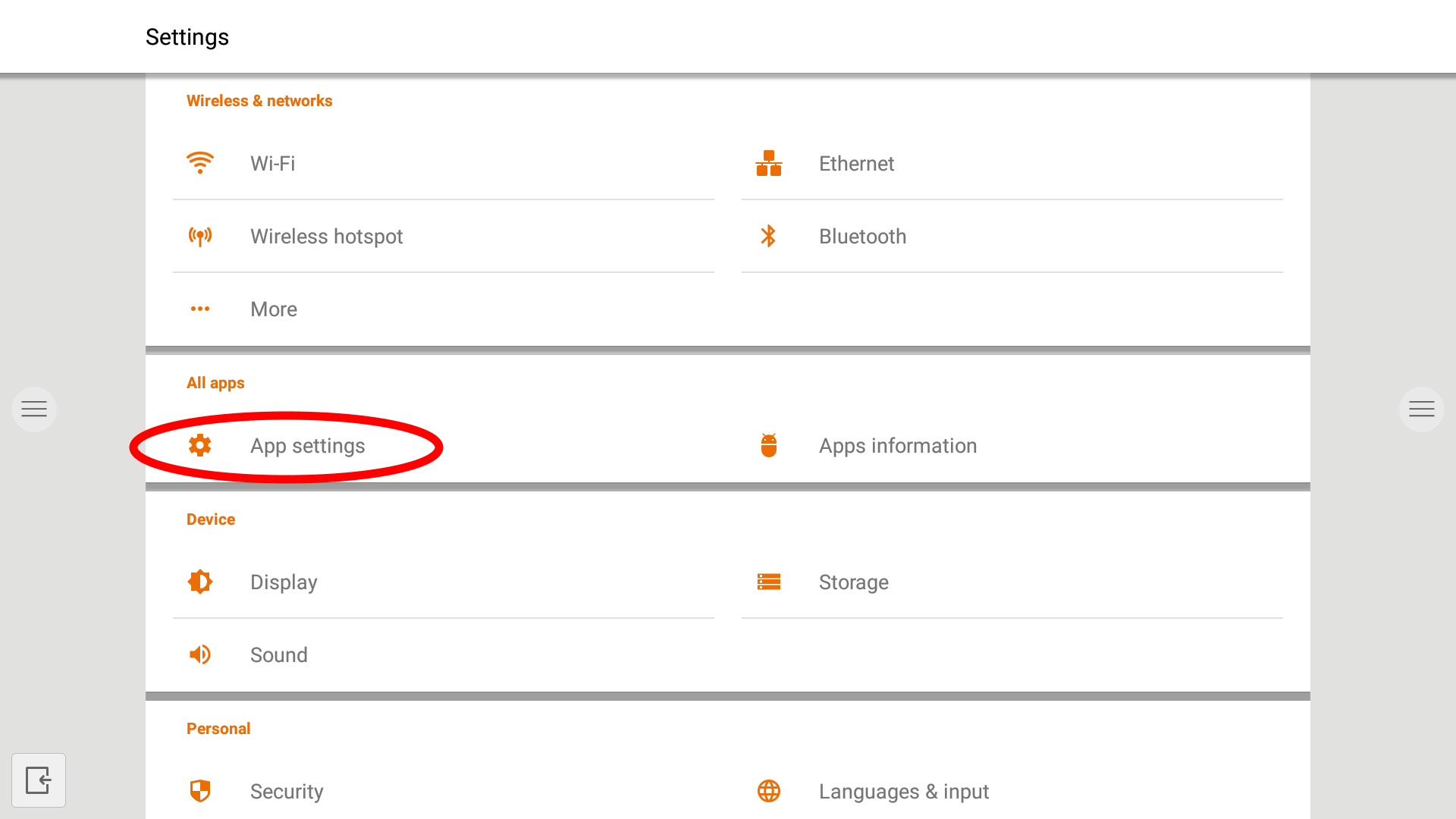Open the circled App settings entry
This screenshot has width=1456, height=819.
coord(307,446)
